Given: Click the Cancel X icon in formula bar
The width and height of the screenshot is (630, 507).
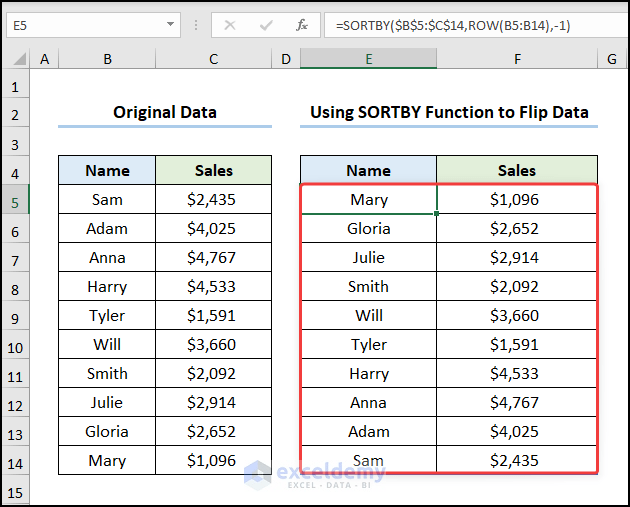Looking at the screenshot, I should [230, 25].
